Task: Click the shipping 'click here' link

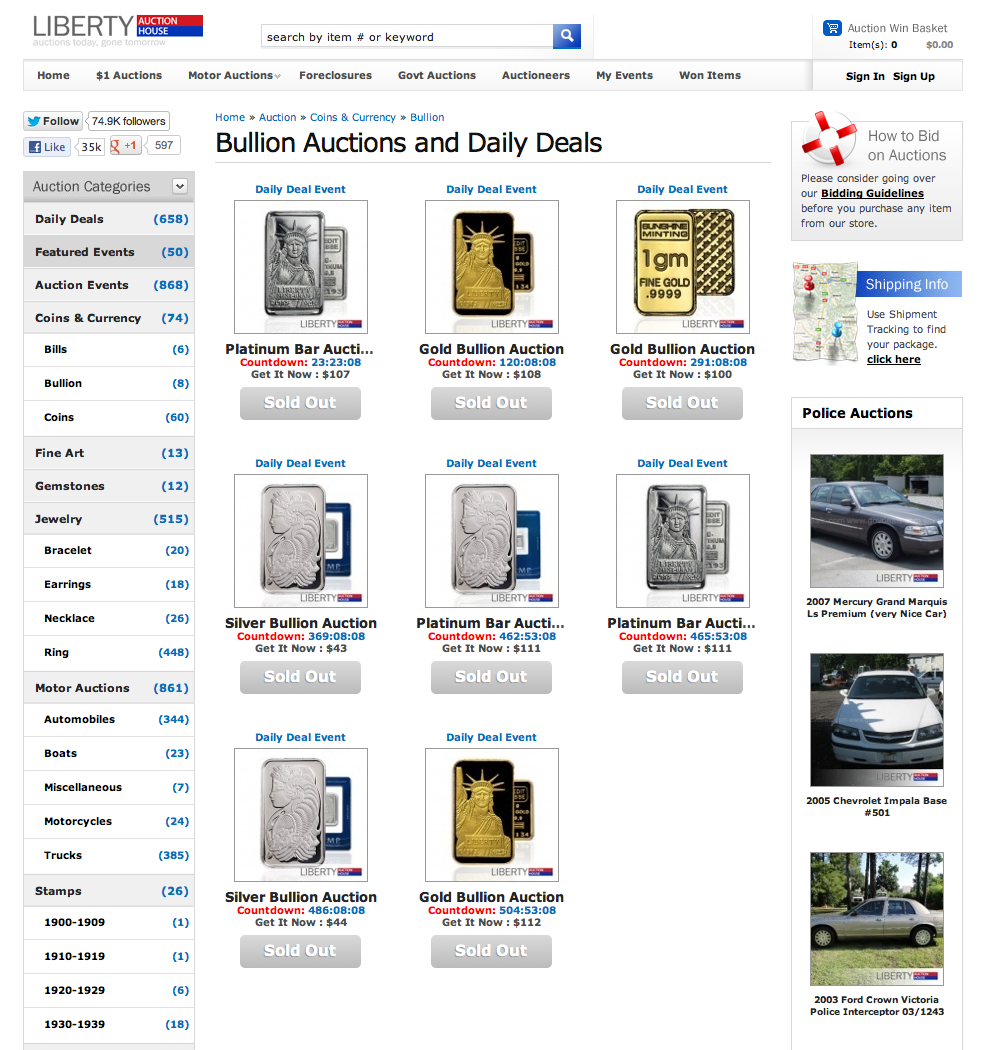Action: (x=894, y=360)
